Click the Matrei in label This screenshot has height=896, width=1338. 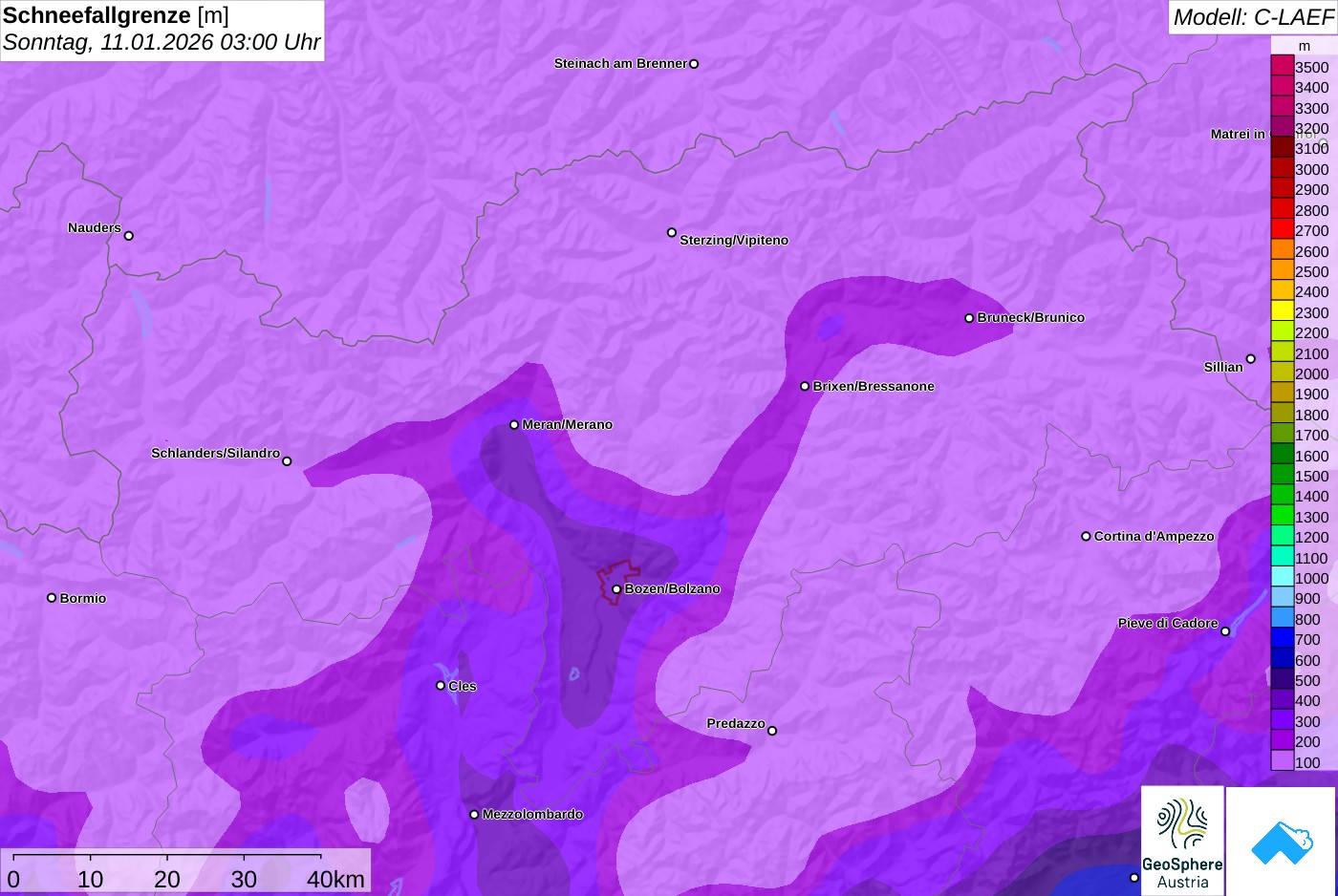pyautogui.click(x=1238, y=135)
